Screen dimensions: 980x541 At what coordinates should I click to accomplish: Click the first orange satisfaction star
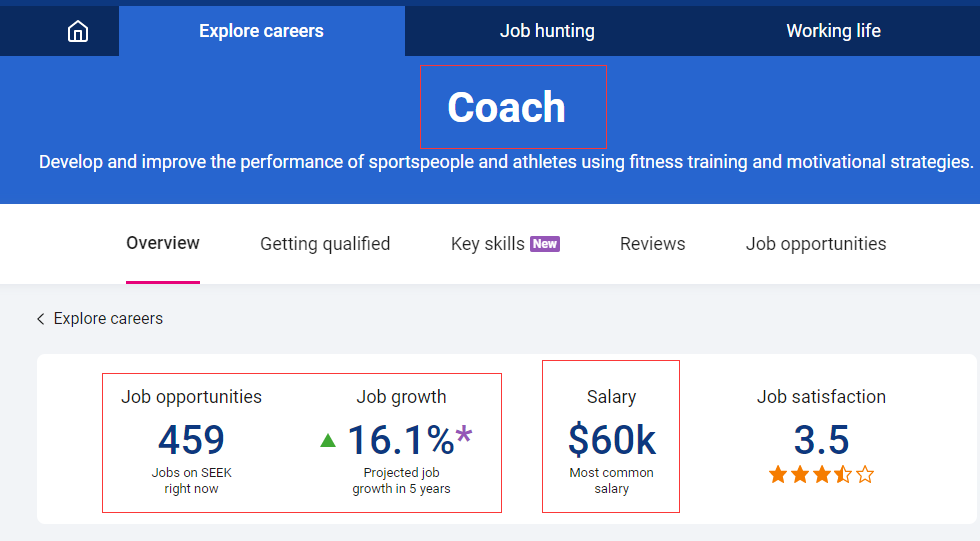[x=778, y=474]
